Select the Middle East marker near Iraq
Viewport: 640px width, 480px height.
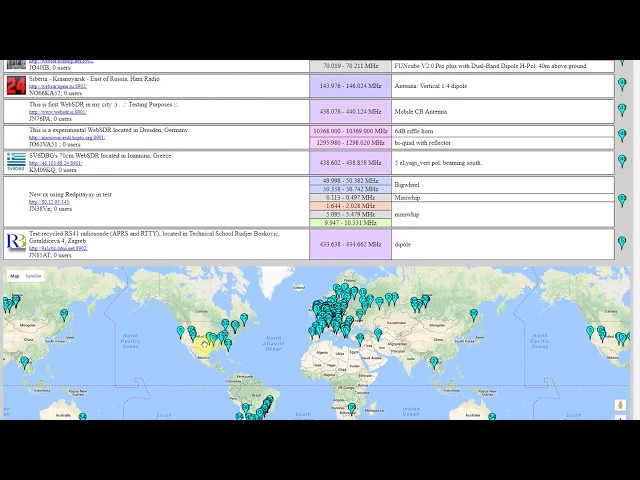[x=378, y=334]
